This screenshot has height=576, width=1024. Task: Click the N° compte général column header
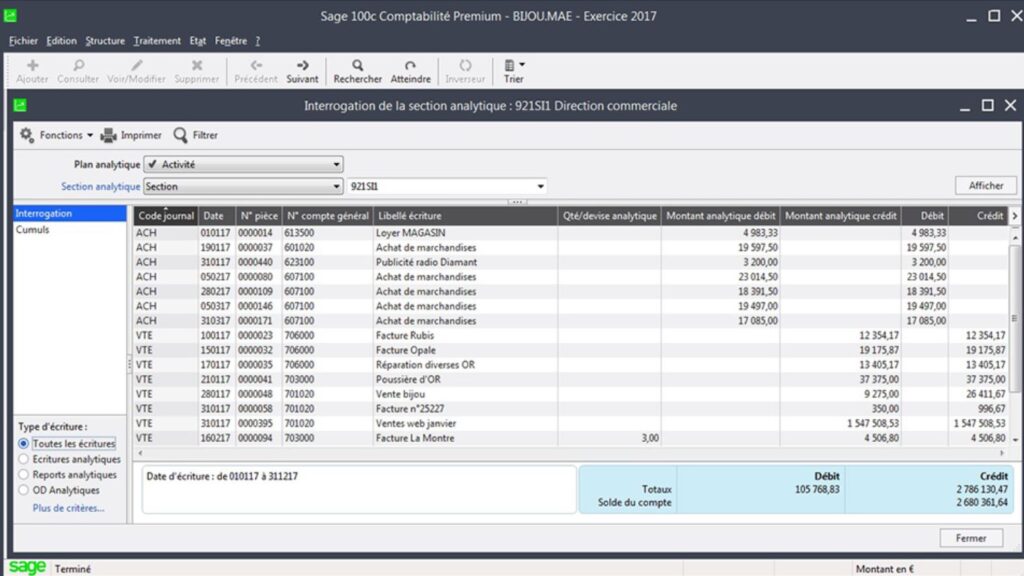pos(328,216)
